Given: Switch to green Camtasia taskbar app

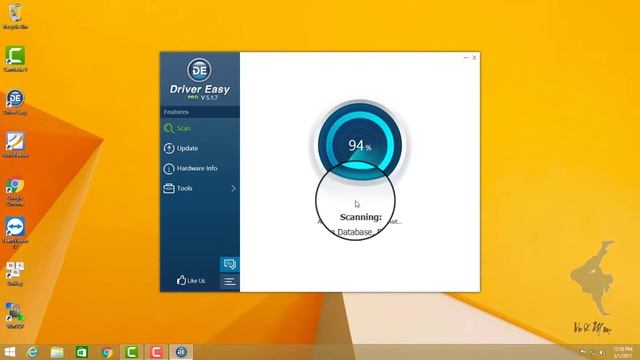Looking at the screenshot, I should (x=131, y=352).
